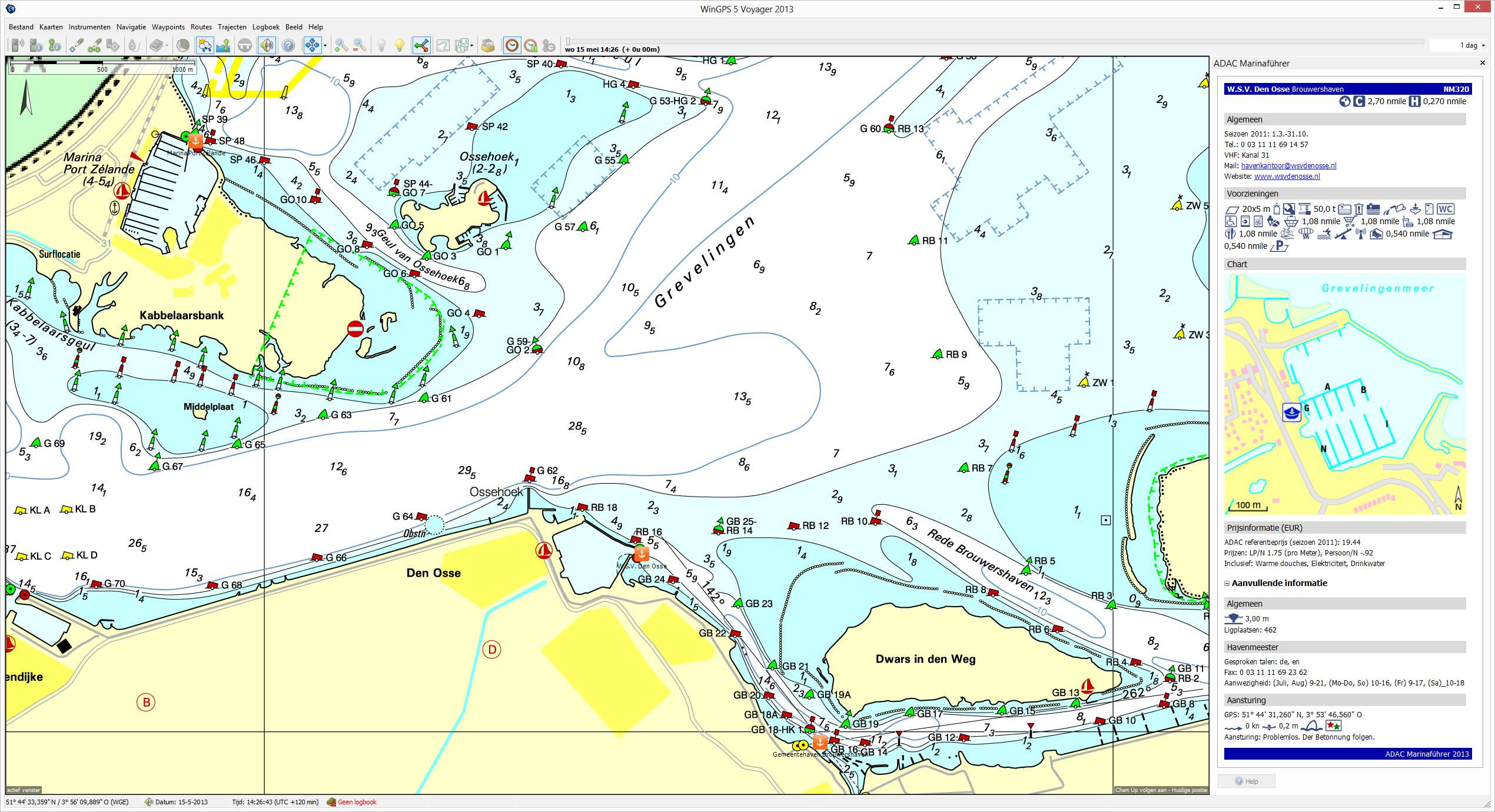Open the GPS info toolbar icon

(36, 45)
